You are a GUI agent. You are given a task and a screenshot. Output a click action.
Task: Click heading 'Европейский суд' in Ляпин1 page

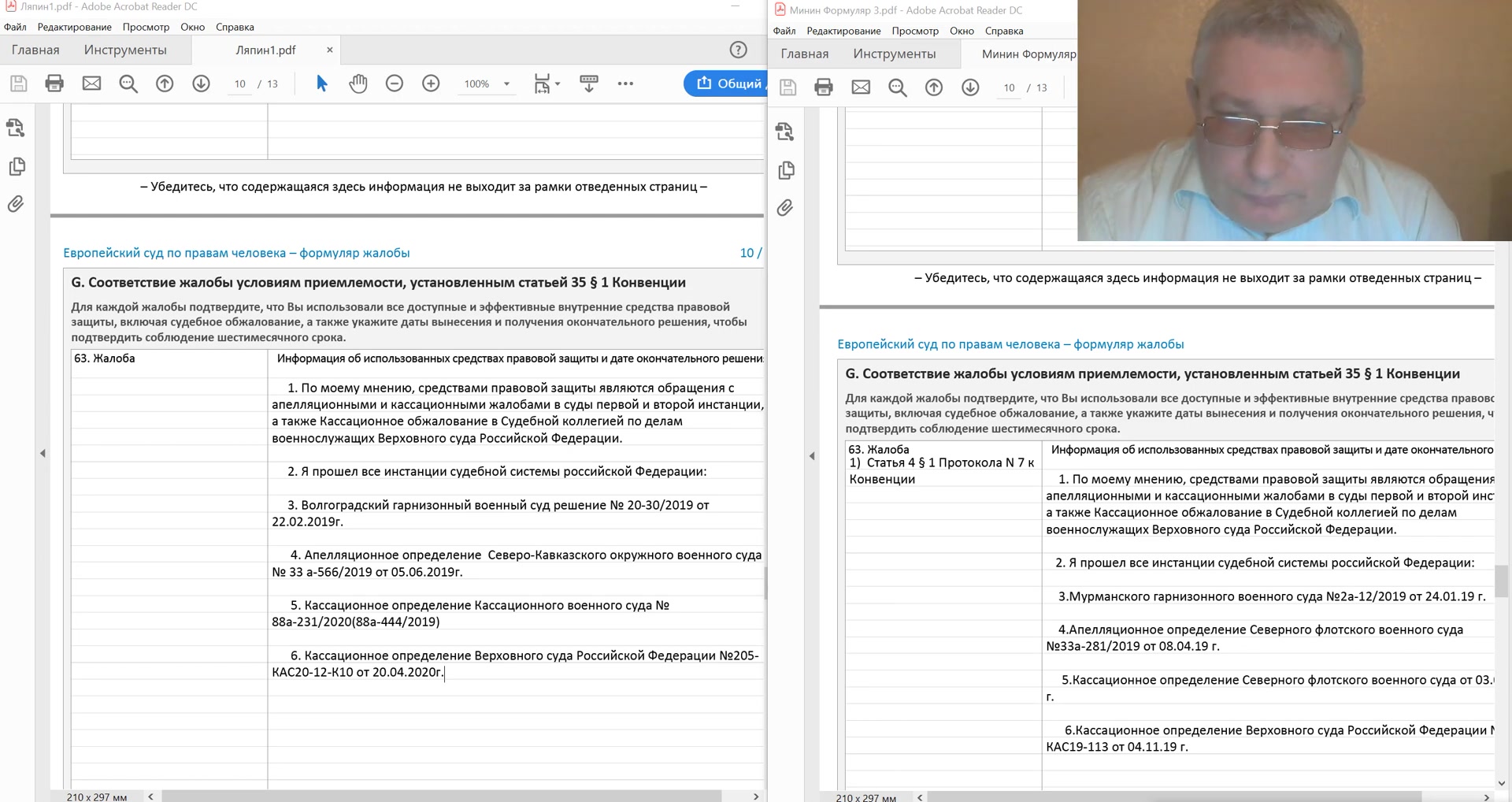[x=236, y=253]
